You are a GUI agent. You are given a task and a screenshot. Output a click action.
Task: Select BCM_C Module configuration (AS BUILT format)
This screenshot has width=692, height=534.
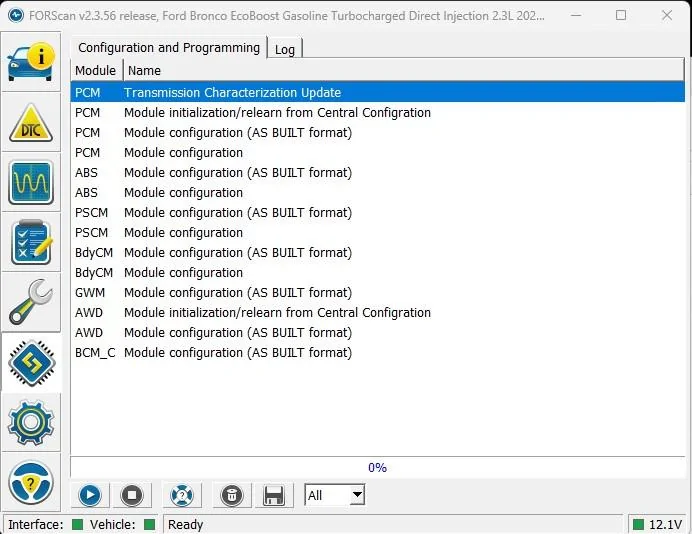click(378, 353)
